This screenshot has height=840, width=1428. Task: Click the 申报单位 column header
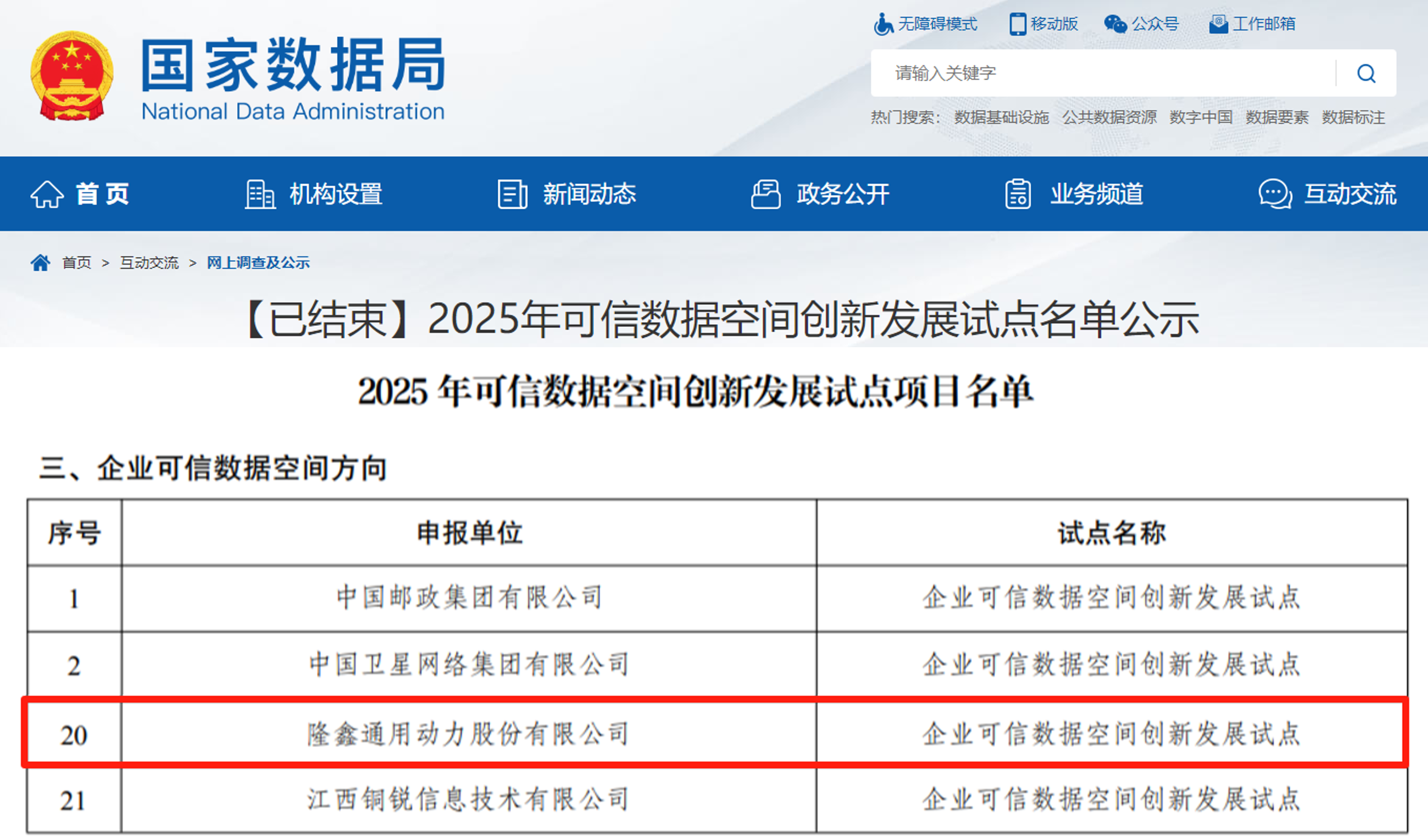point(469,533)
